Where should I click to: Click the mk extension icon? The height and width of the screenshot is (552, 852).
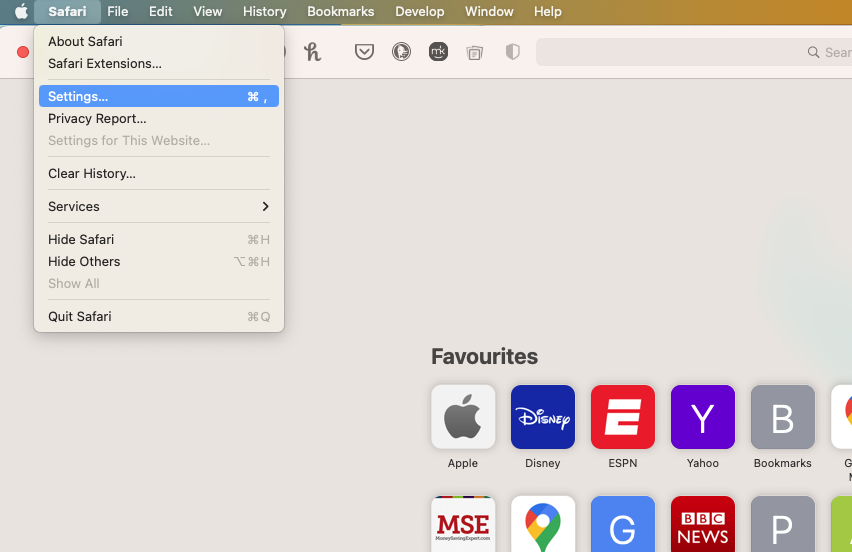[x=438, y=52]
